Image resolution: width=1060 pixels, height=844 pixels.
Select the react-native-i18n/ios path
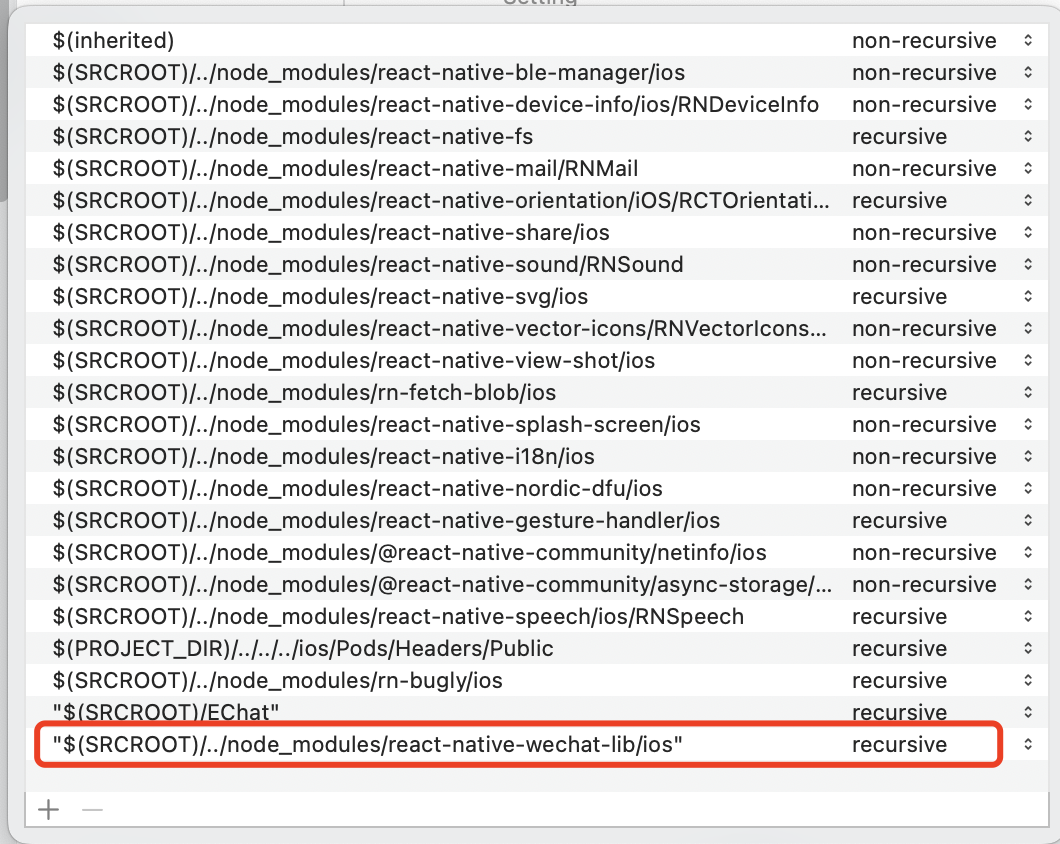pos(324,456)
